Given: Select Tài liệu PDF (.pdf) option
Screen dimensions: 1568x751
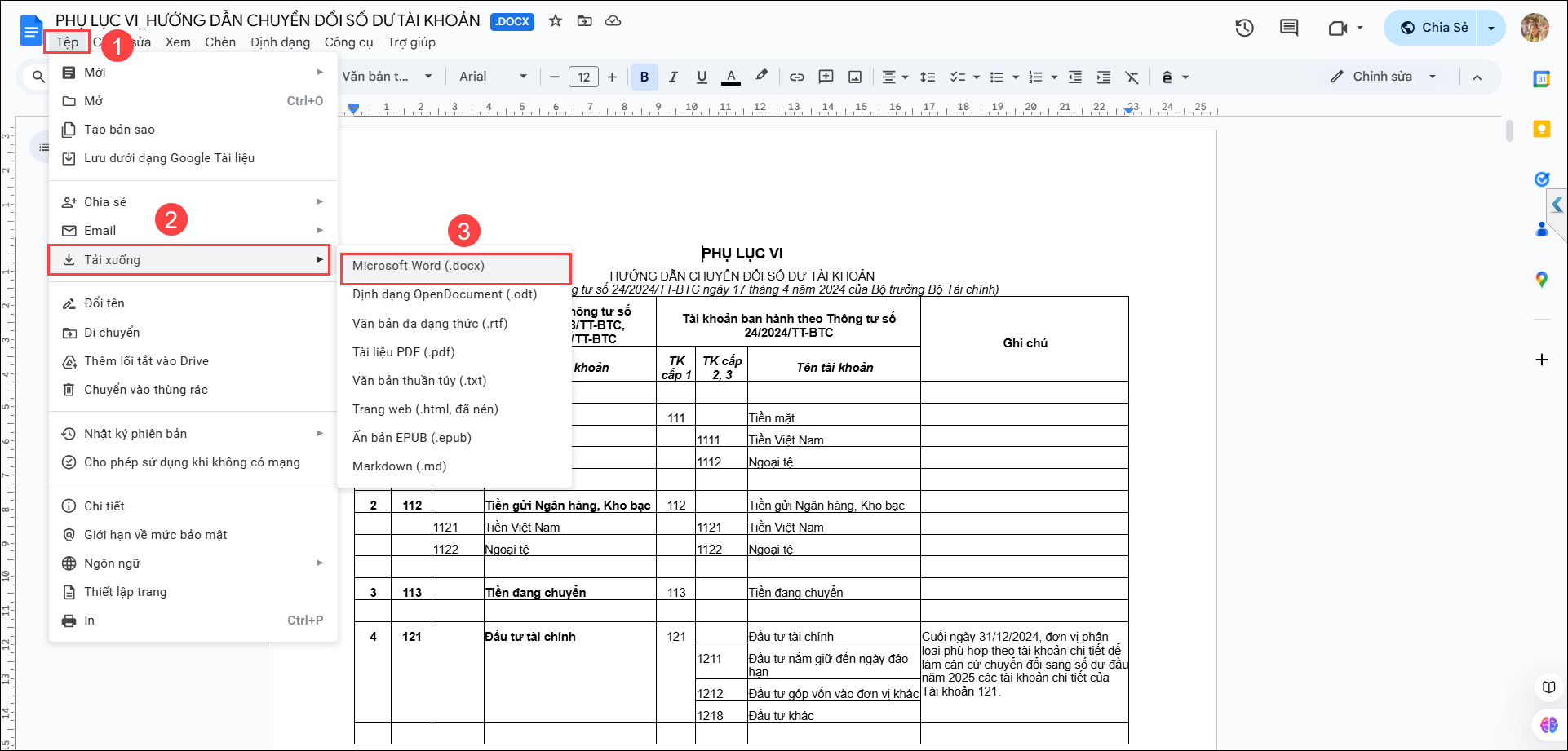Looking at the screenshot, I should 404,352.
